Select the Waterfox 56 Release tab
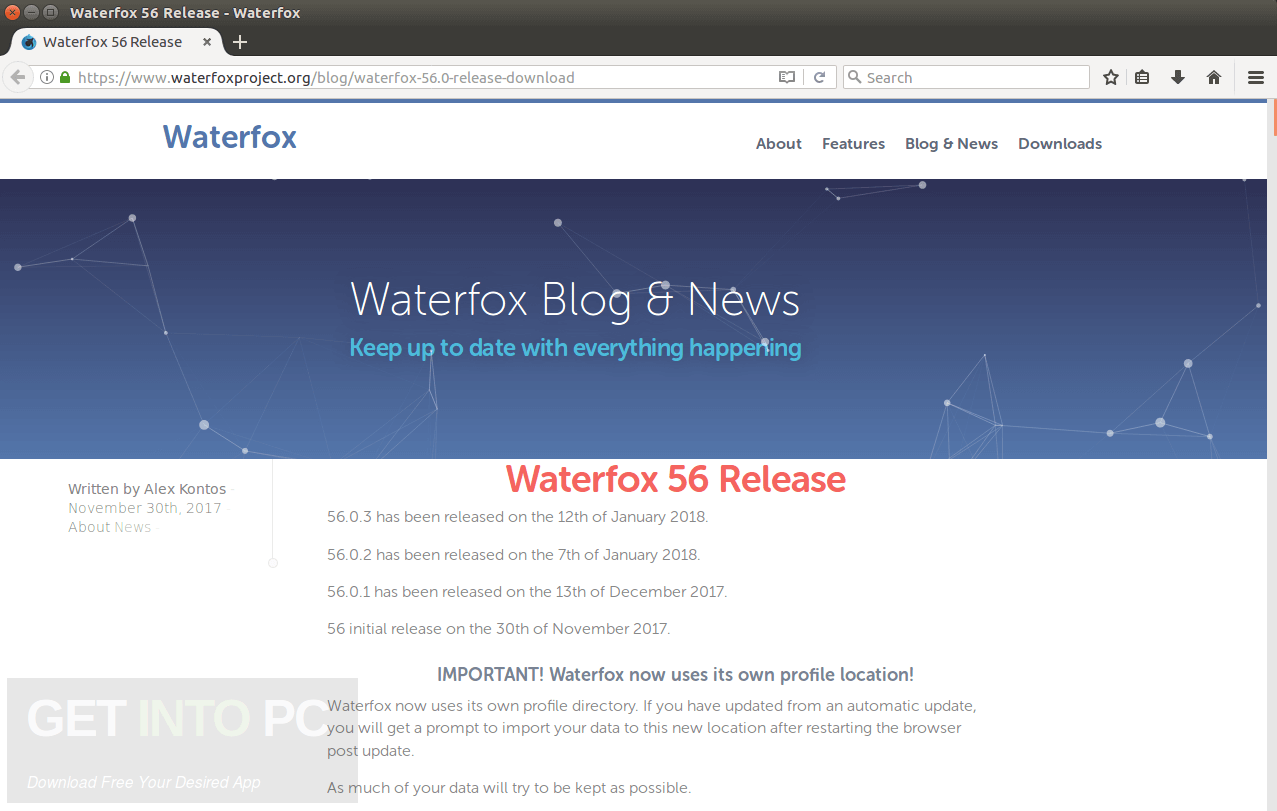The image size is (1277, 811). 116,42
